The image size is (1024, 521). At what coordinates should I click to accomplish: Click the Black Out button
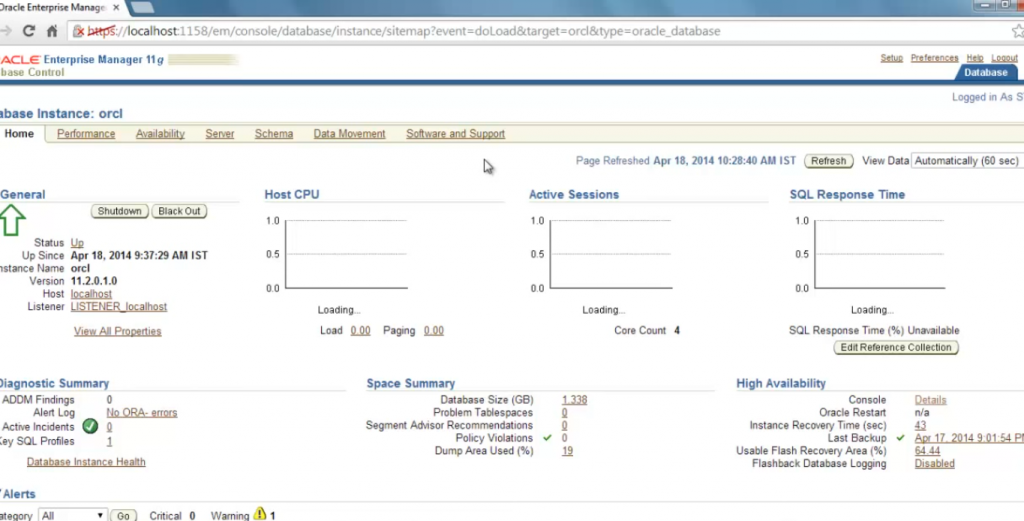tap(179, 212)
